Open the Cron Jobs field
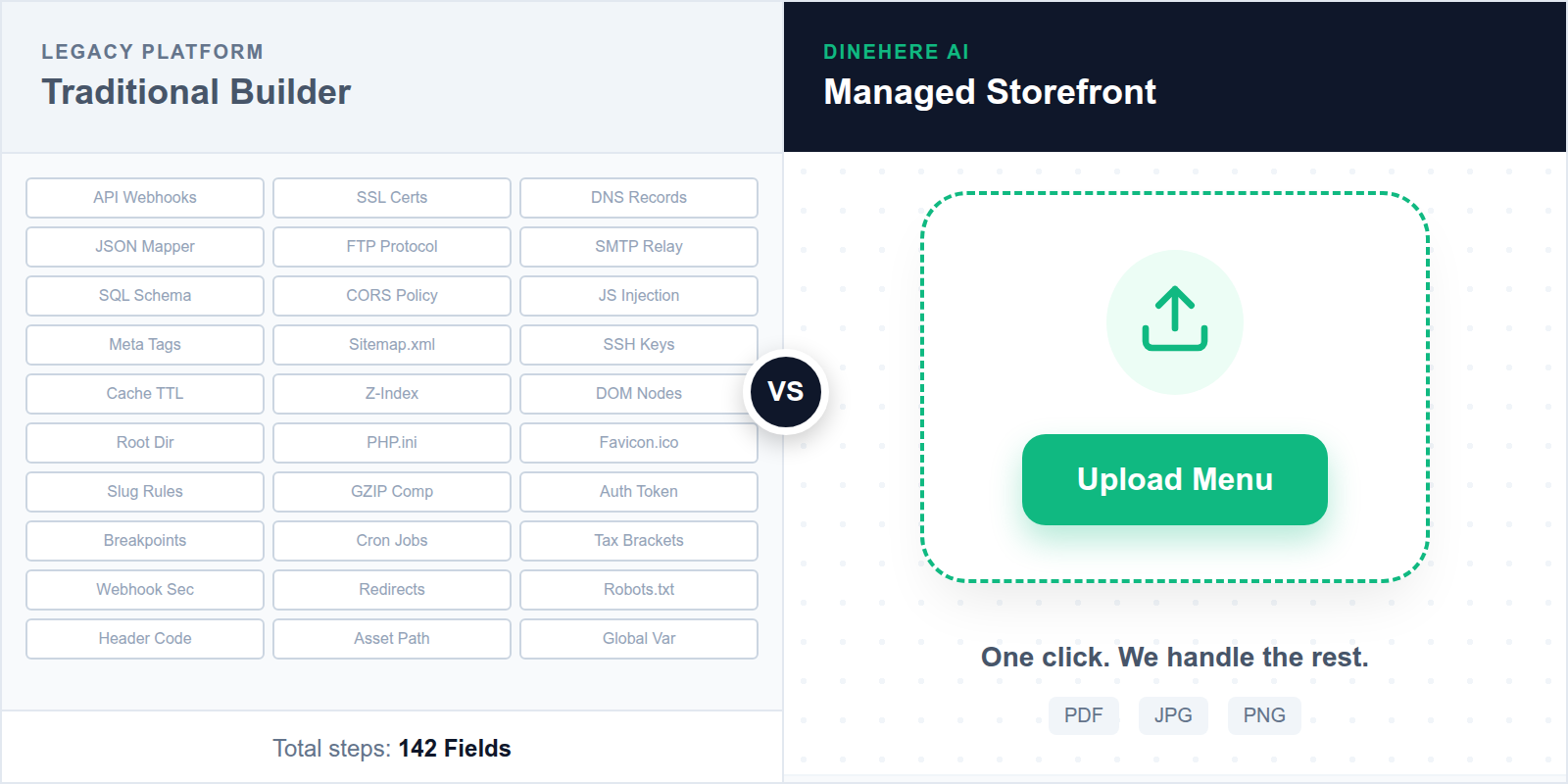The image size is (1568, 784). (x=392, y=541)
